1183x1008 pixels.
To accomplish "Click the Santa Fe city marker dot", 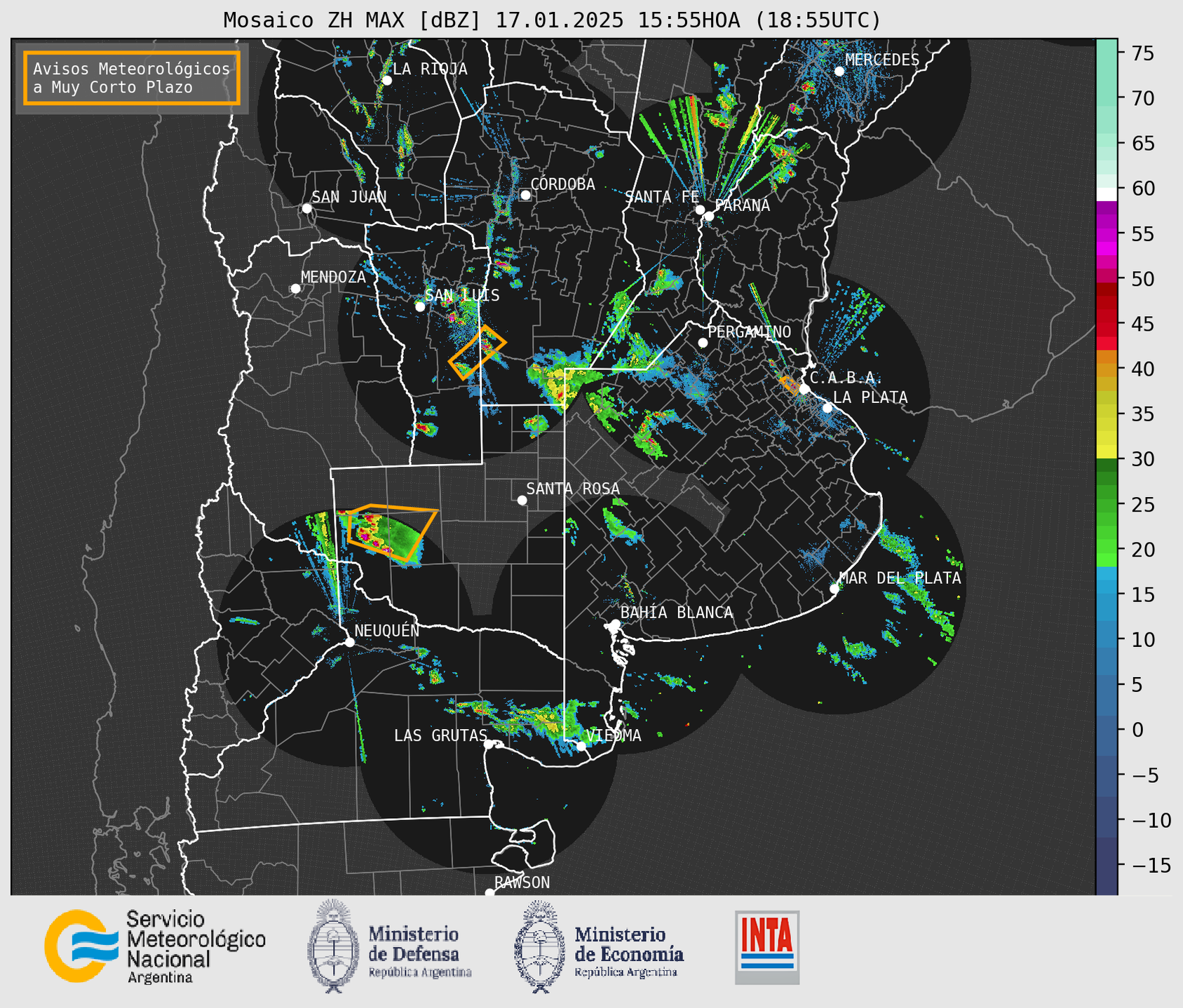I will 700,210.
